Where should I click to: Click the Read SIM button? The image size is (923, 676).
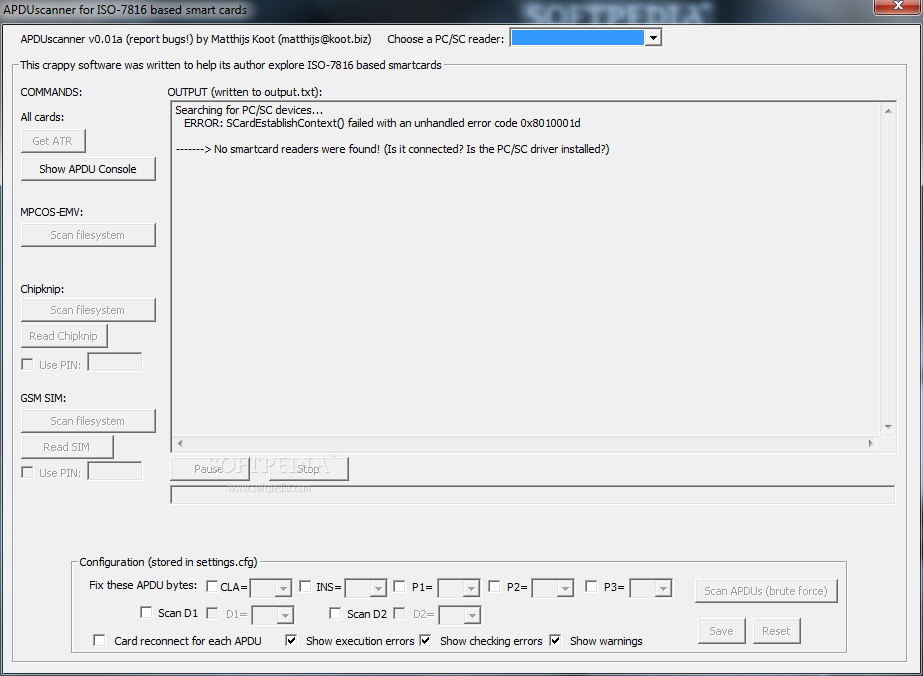pyautogui.click(x=67, y=447)
